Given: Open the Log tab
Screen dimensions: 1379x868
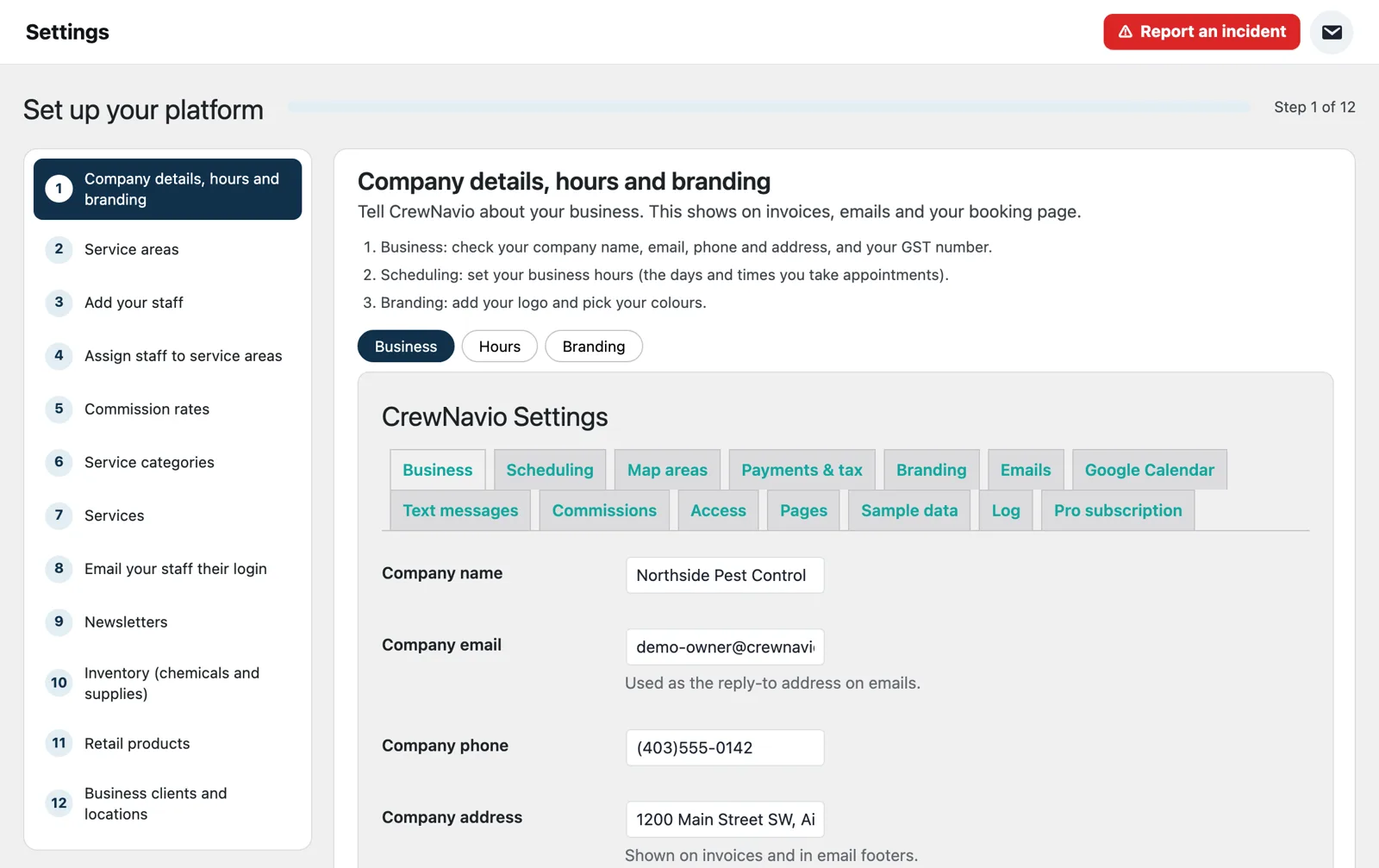Looking at the screenshot, I should click(x=1006, y=510).
